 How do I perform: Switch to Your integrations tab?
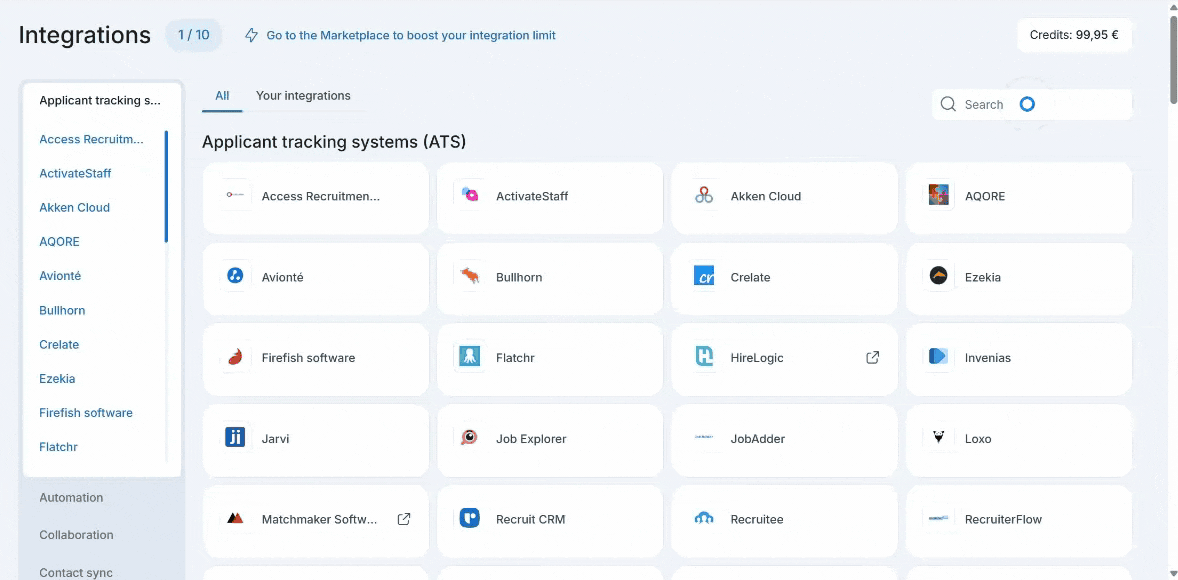(304, 96)
